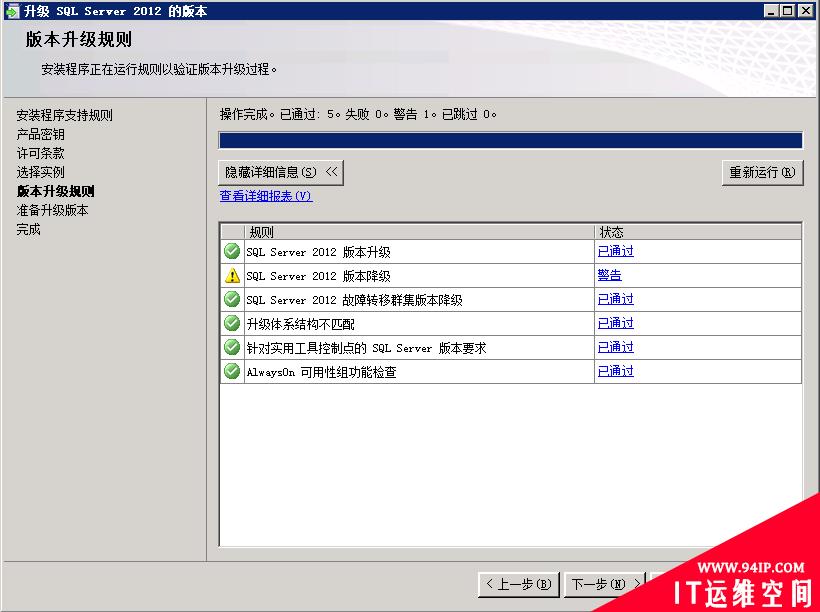Click the 状态 column header
Image resolution: width=820 pixels, height=612 pixels.
[x=698, y=232]
